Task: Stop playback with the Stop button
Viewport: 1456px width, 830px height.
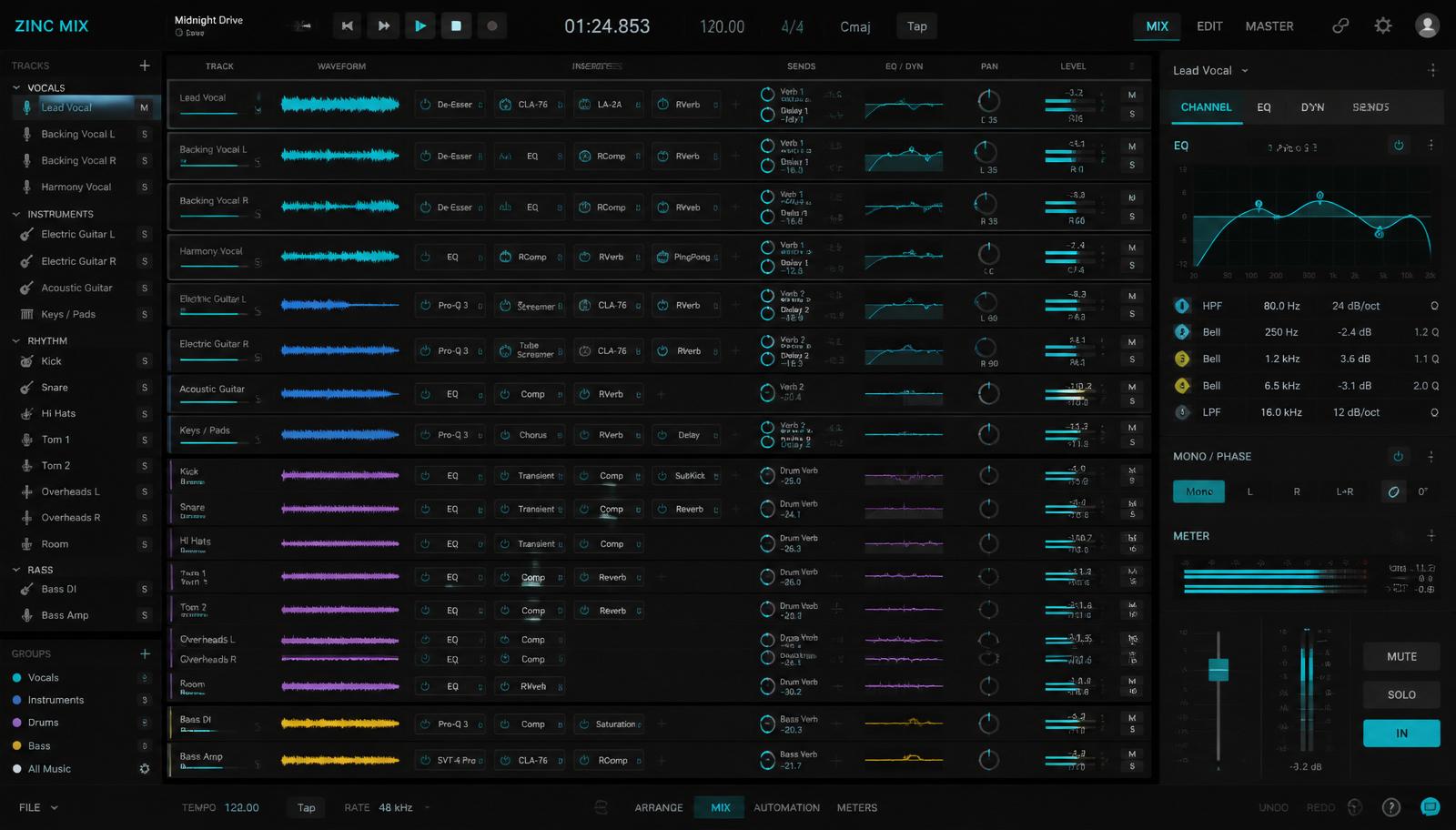Action: click(x=456, y=26)
